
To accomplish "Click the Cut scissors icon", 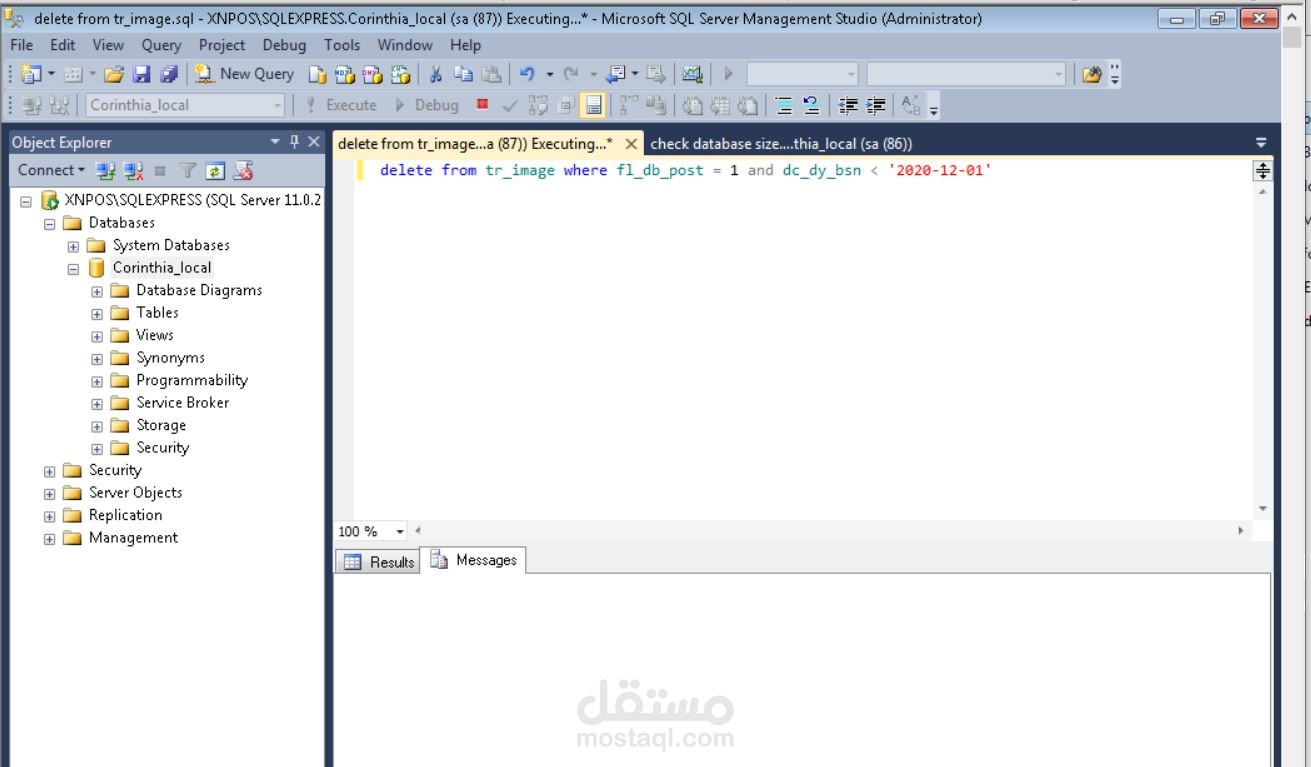I will (436, 74).
